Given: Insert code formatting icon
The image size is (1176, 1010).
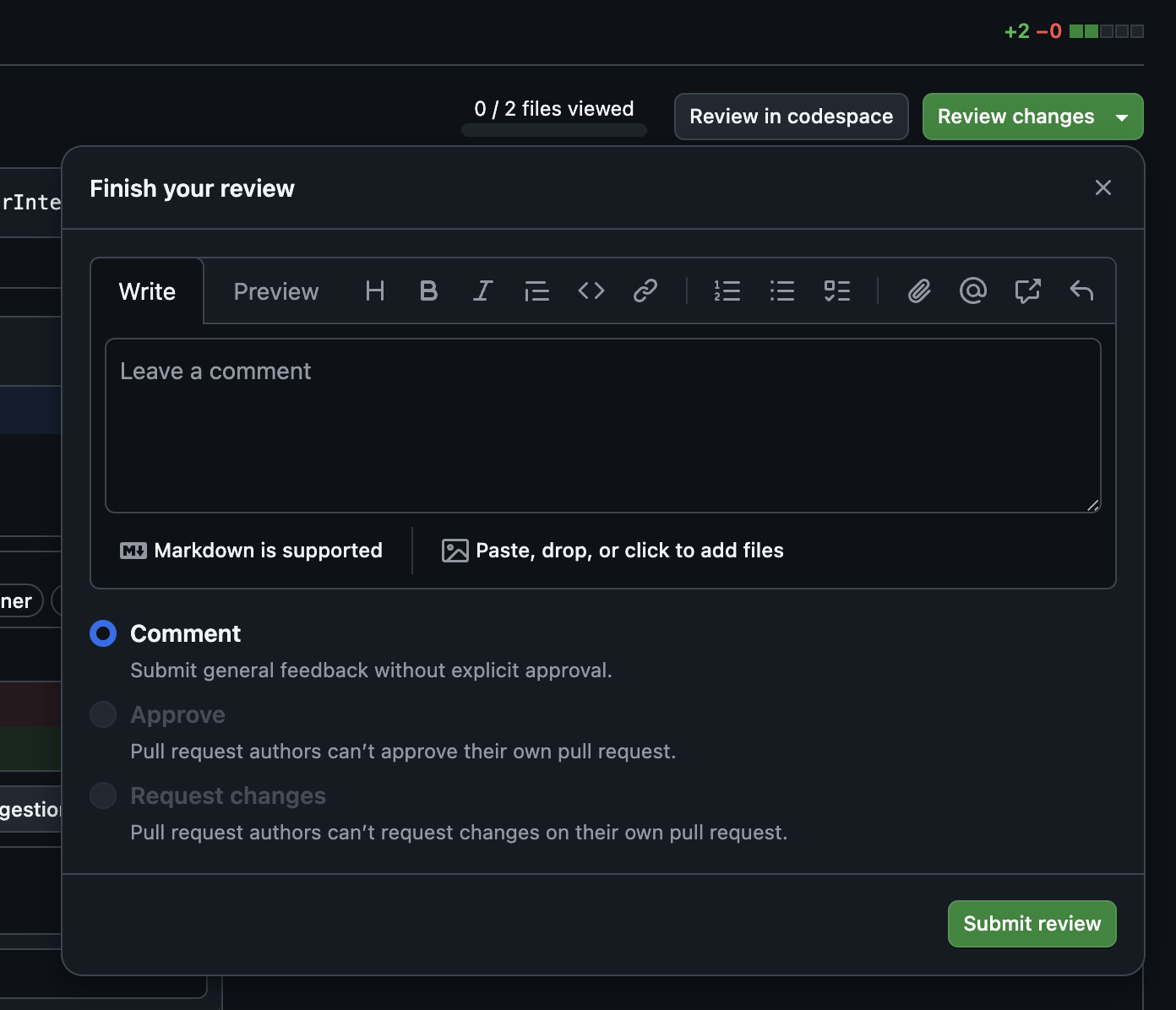Looking at the screenshot, I should (x=591, y=291).
